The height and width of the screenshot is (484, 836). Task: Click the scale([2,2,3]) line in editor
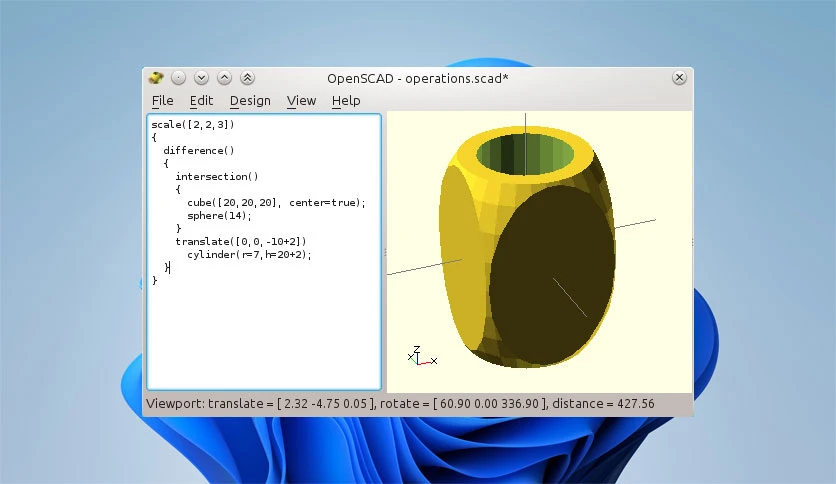[192, 125]
